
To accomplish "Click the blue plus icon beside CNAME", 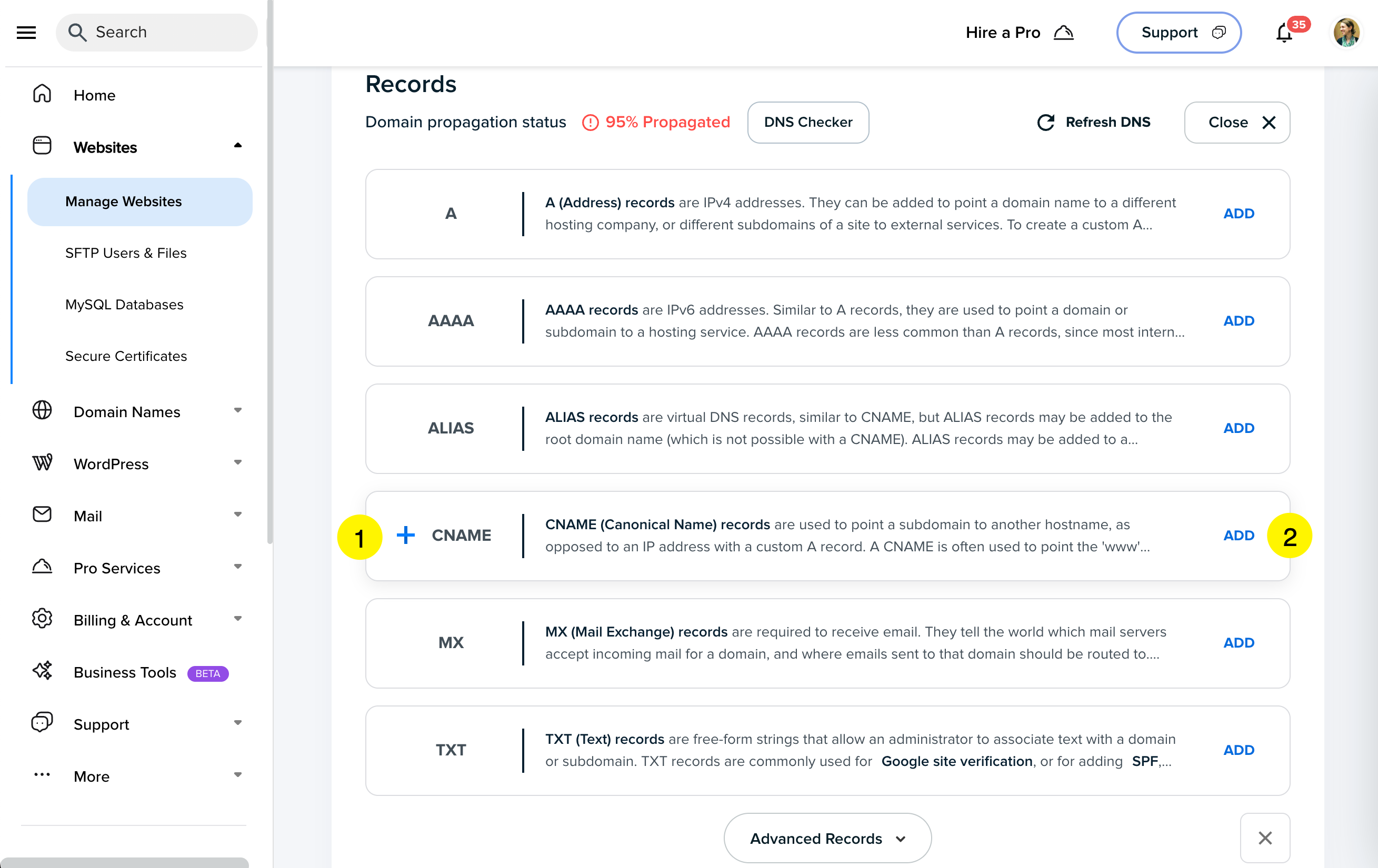I will [x=406, y=535].
